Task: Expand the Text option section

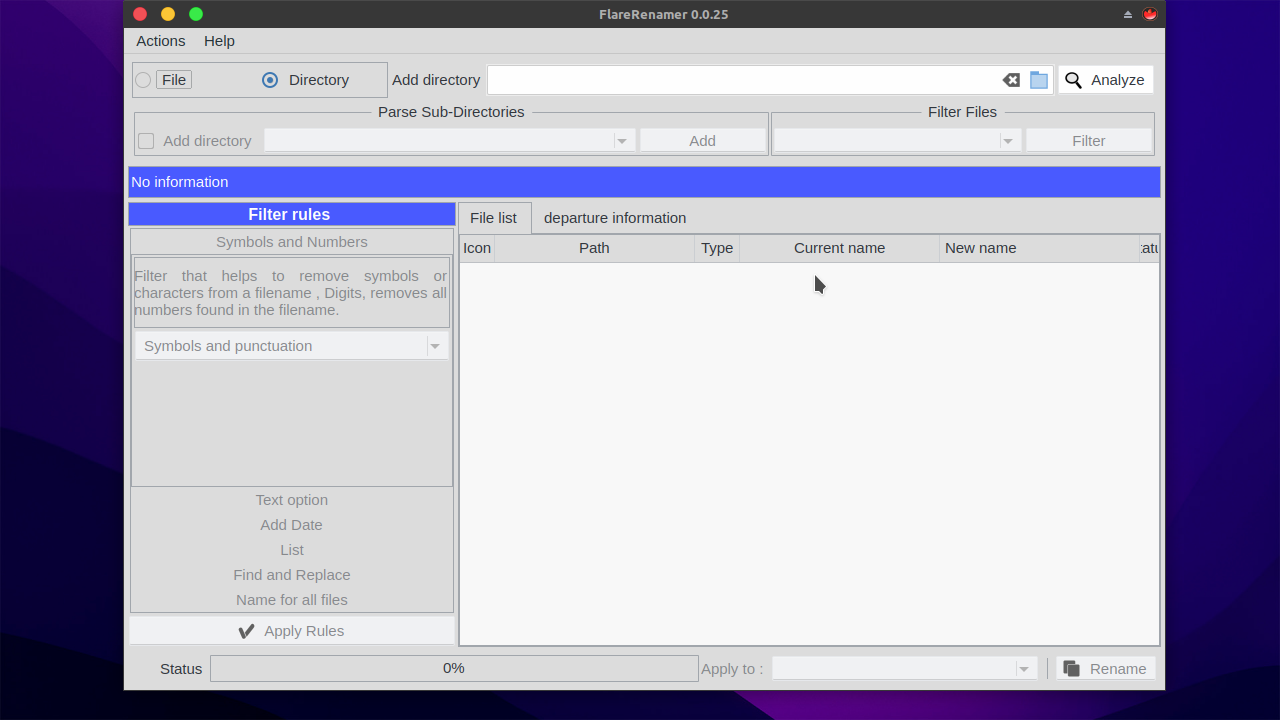Action: coord(292,500)
